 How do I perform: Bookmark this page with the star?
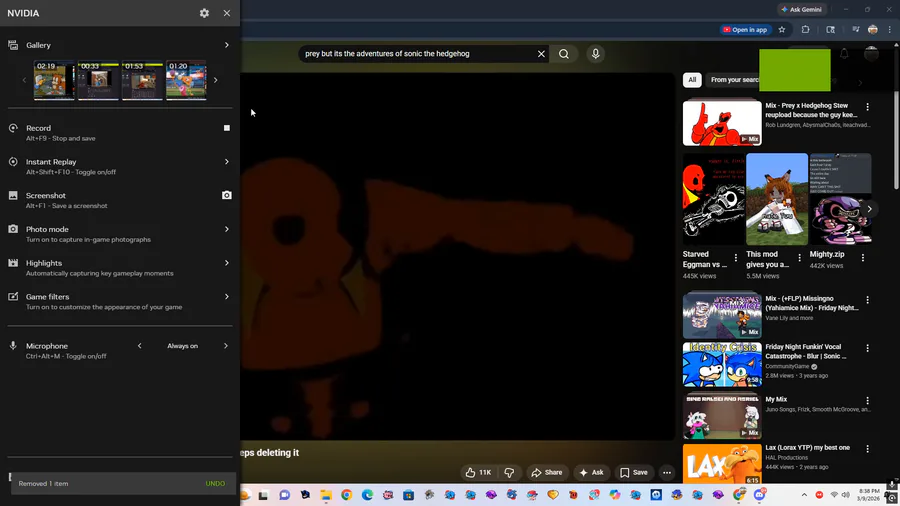click(x=782, y=30)
